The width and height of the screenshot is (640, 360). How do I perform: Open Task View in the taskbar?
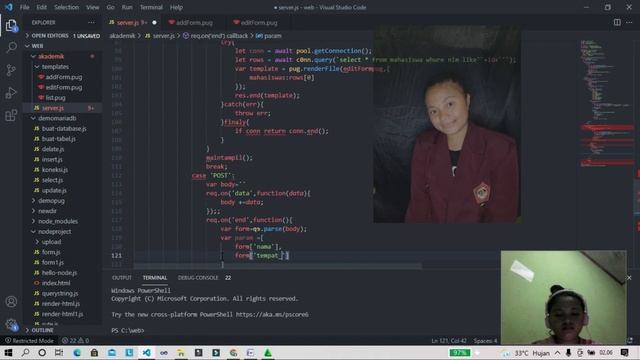59,353
